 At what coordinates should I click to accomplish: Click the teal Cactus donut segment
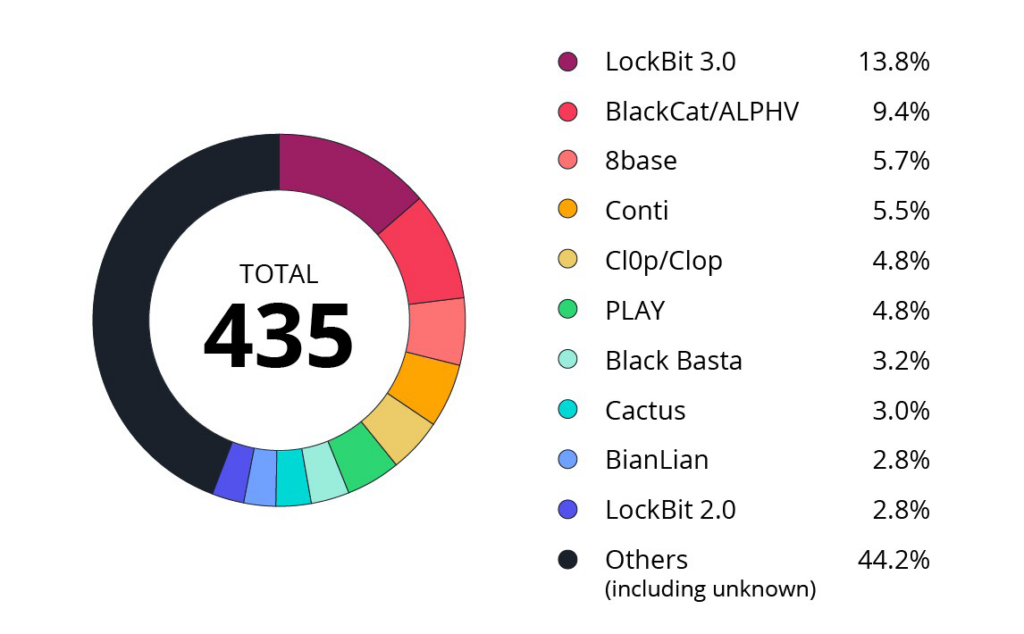293,479
